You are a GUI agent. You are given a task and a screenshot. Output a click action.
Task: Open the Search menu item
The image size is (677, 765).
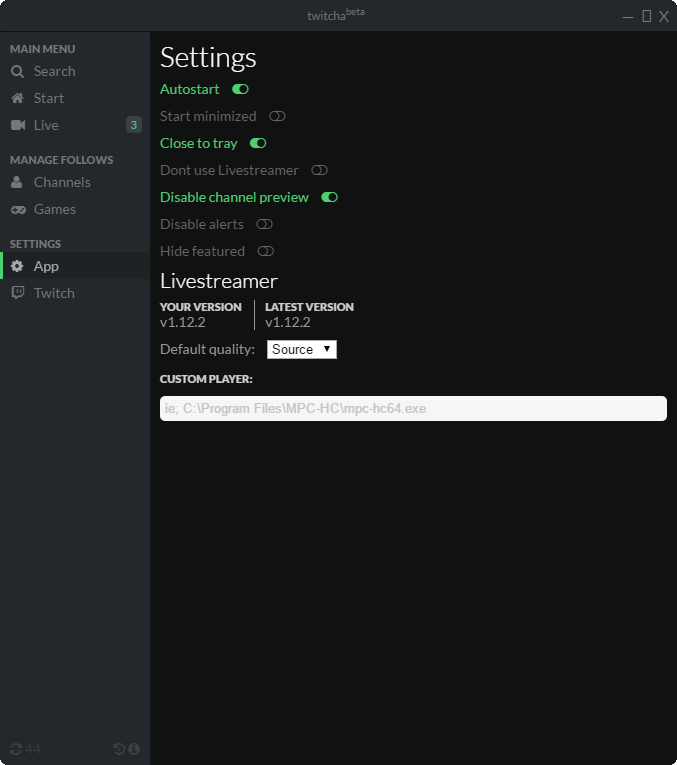[75, 72]
